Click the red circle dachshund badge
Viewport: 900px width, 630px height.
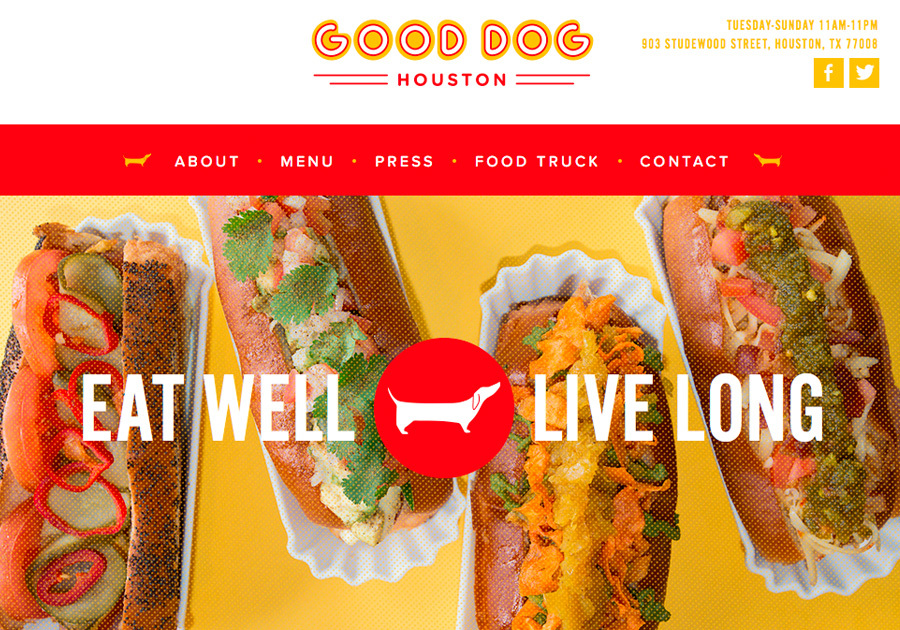(x=444, y=408)
